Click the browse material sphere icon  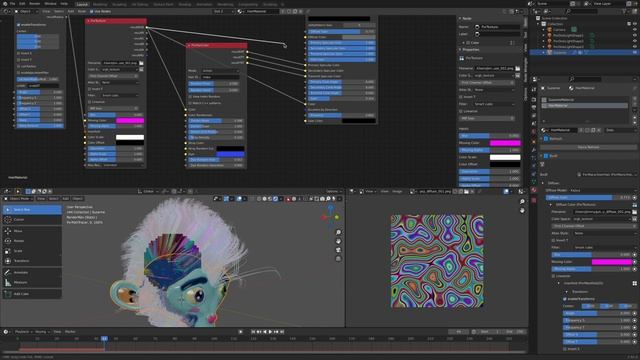coord(544,130)
